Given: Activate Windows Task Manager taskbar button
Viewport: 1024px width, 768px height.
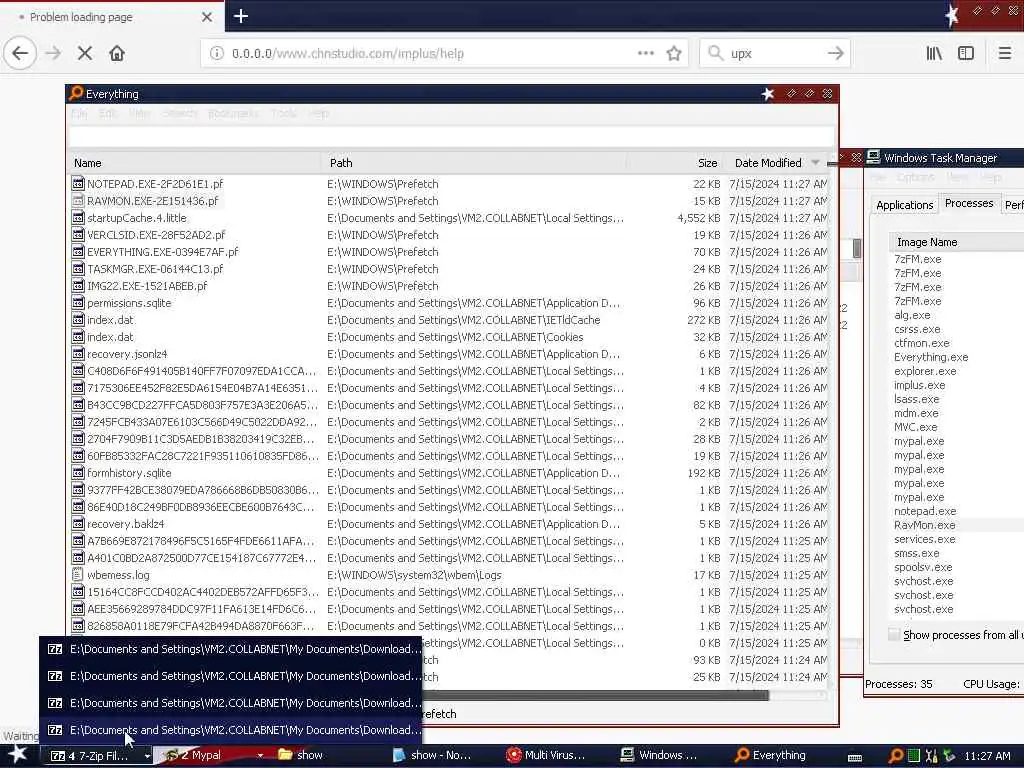Looking at the screenshot, I should [x=658, y=755].
